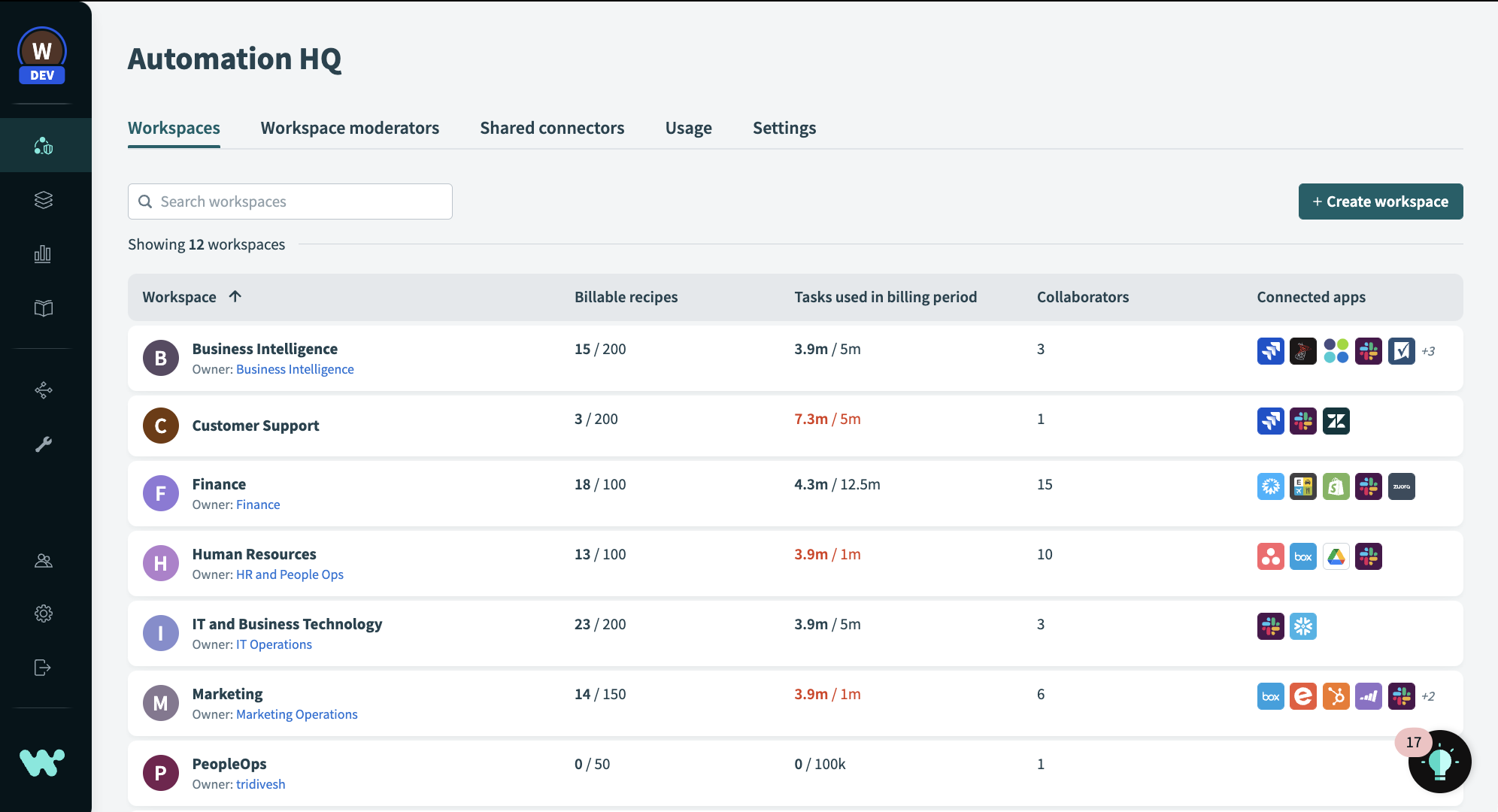This screenshot has width=1498, height=812.
Task: Expand +3 more apps for Business Intelligence
Action: [1428, 351]
